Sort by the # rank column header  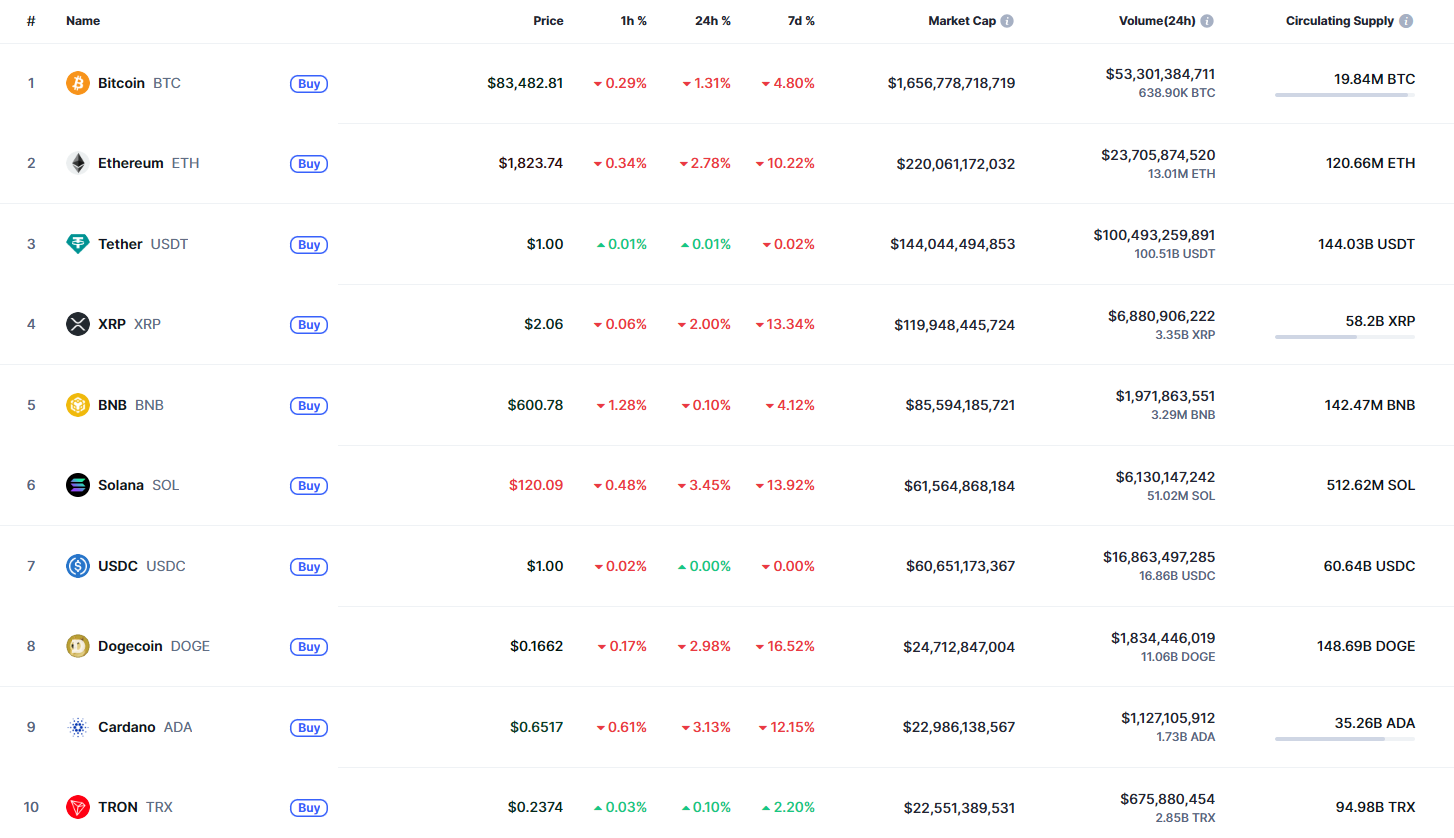coord(31,21)
